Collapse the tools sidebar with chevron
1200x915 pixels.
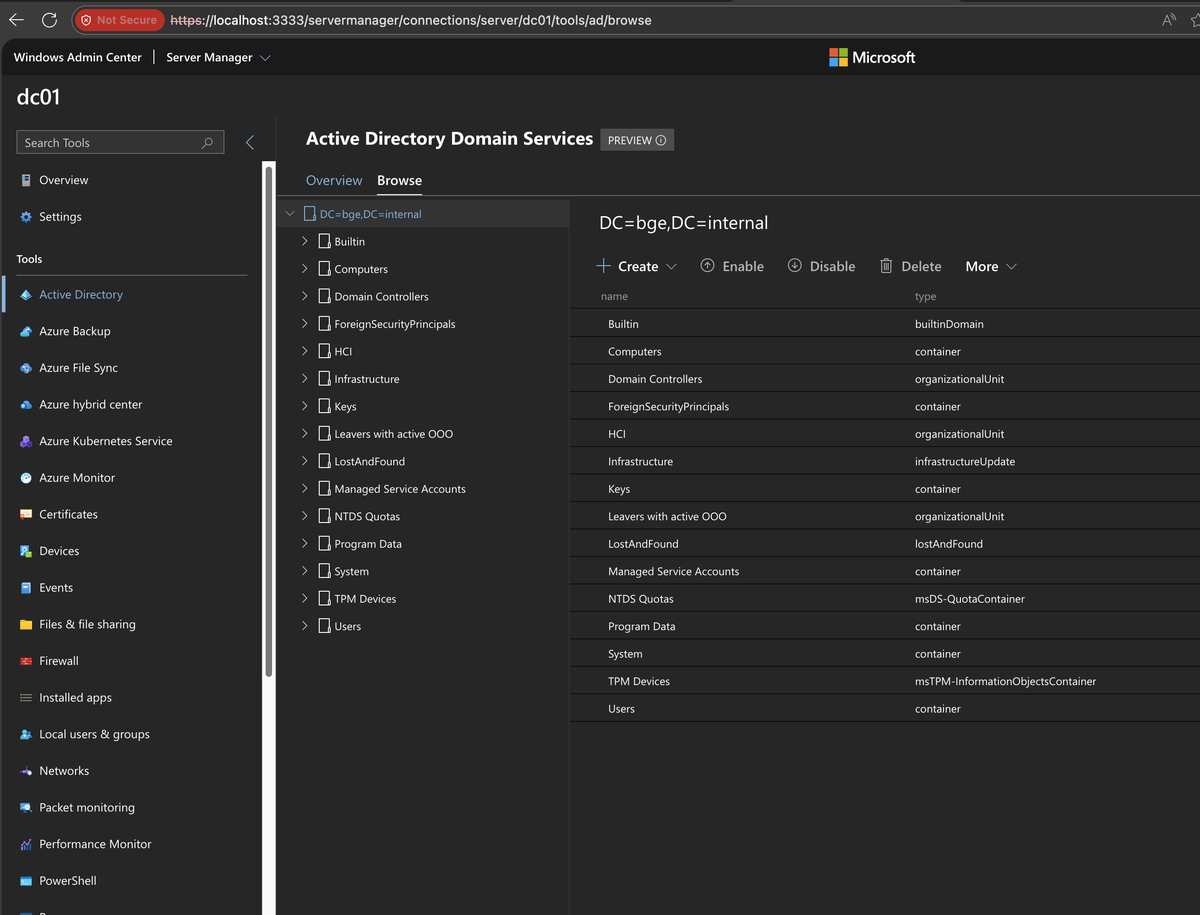pyautogui.click(x=250, y=143)
